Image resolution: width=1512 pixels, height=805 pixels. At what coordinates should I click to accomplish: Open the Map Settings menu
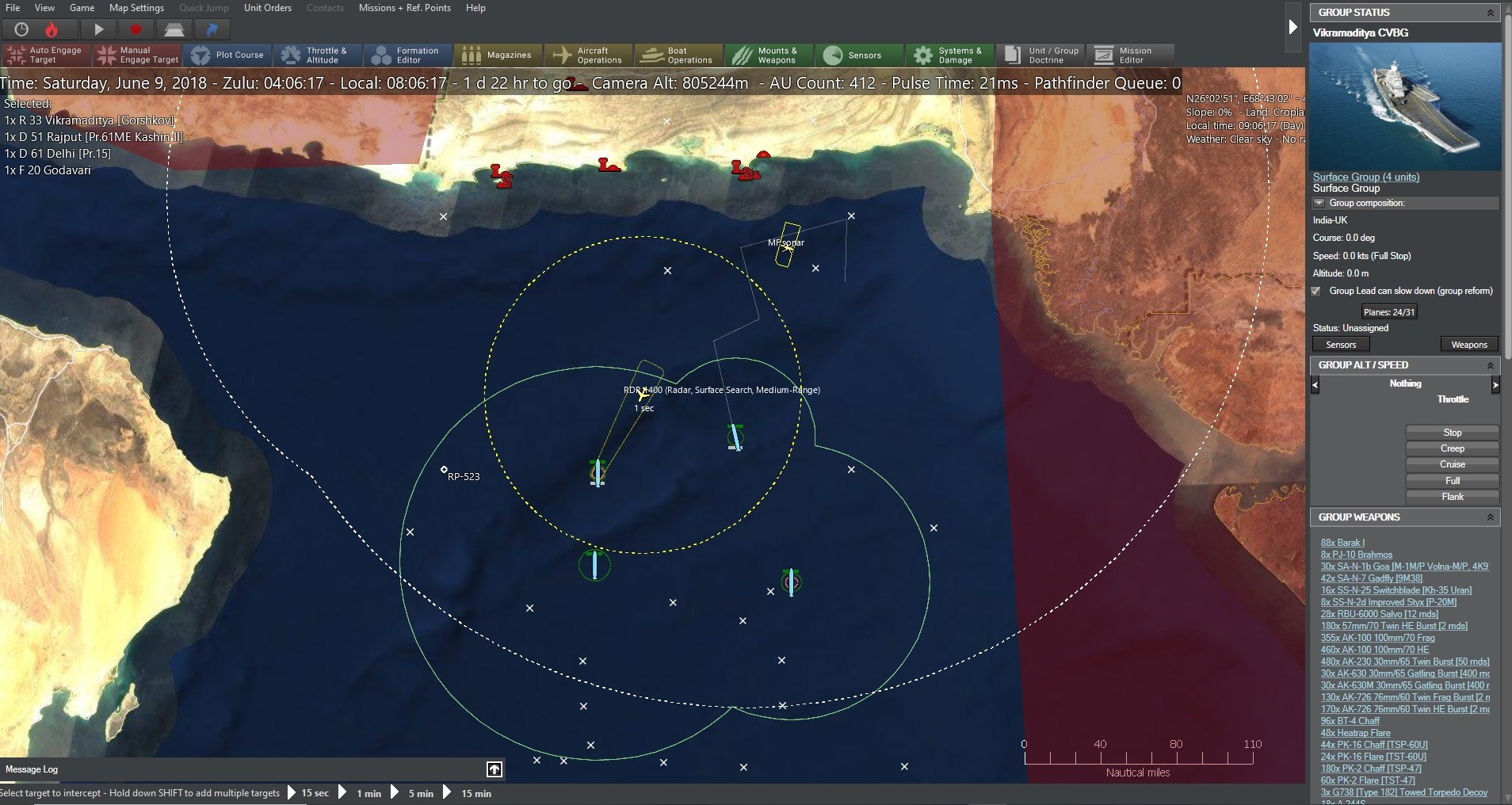coord(136,8)
